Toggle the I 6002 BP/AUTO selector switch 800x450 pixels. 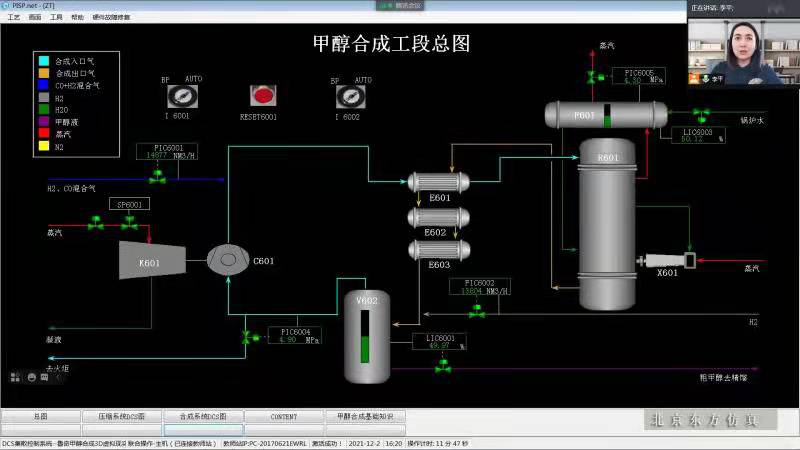click(351, 96)
